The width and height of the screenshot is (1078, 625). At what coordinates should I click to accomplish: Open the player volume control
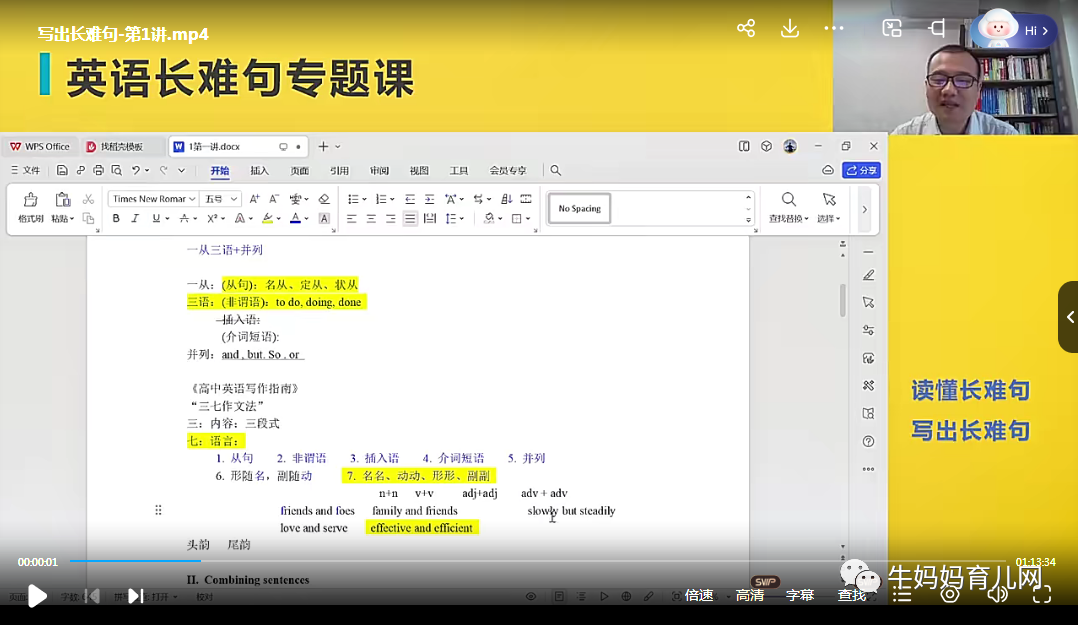click(997, 594)
